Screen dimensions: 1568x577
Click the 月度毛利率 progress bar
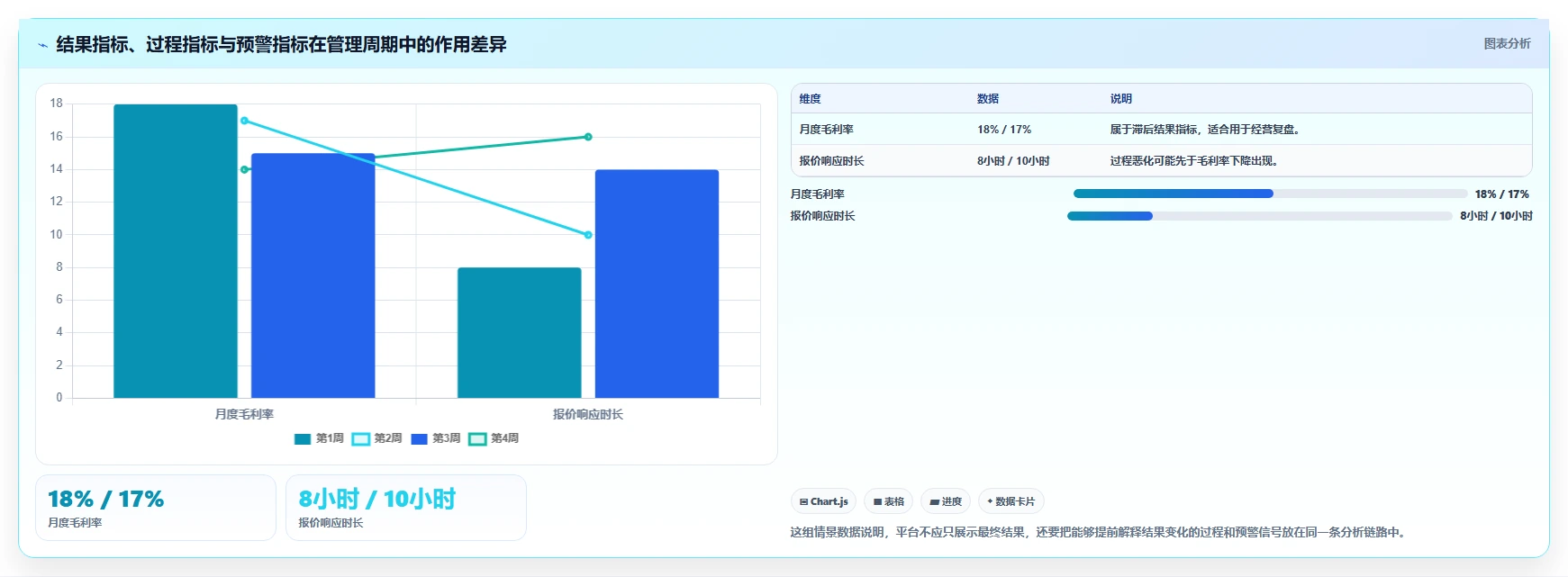point(1270,194)
